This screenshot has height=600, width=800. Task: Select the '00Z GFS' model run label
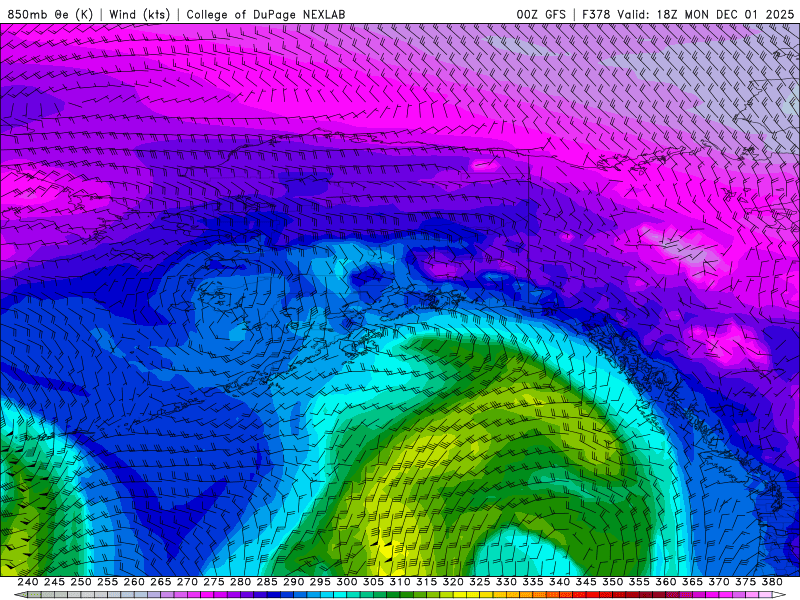point(541,14)
